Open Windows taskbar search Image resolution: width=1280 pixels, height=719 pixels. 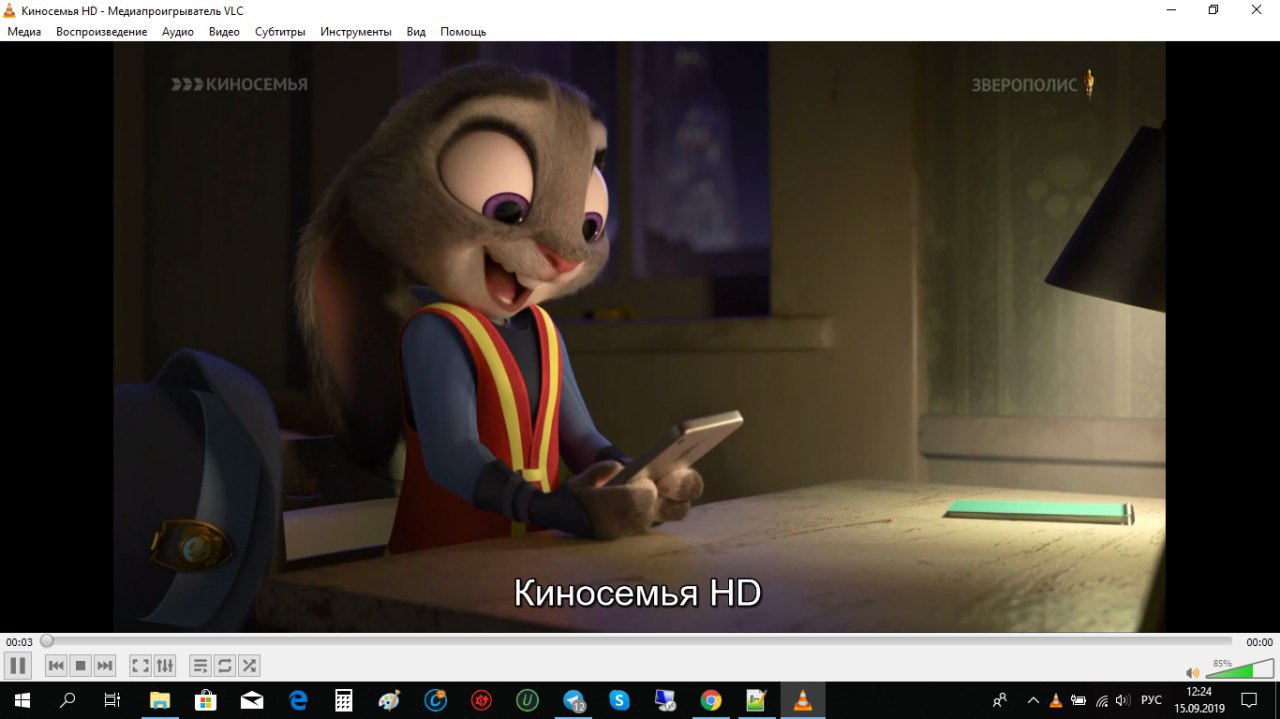click(x=68, y=700)
